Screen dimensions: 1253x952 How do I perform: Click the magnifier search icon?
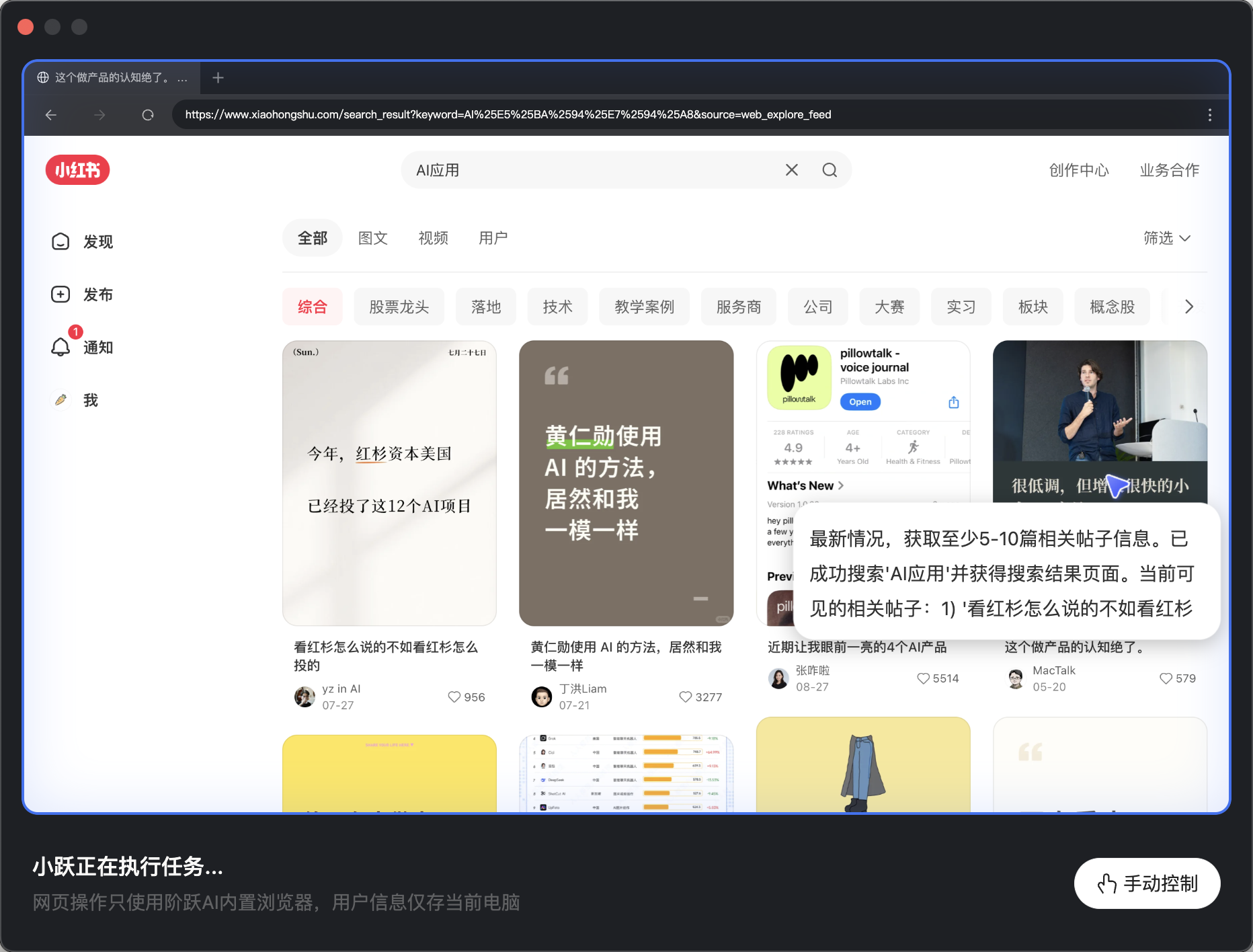click(x=830, y=170)
